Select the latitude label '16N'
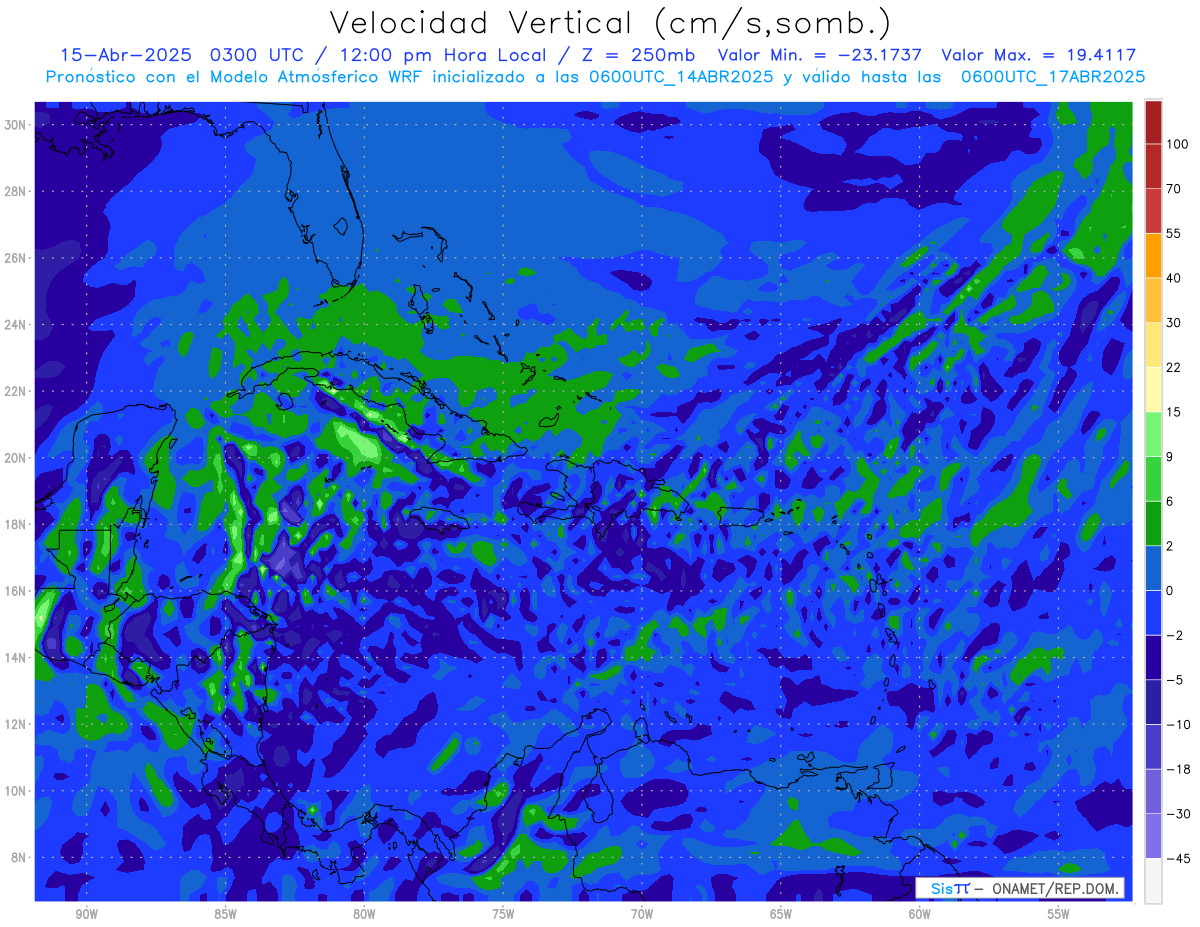This screenshot has height=927, width=1200. point(16,591)
